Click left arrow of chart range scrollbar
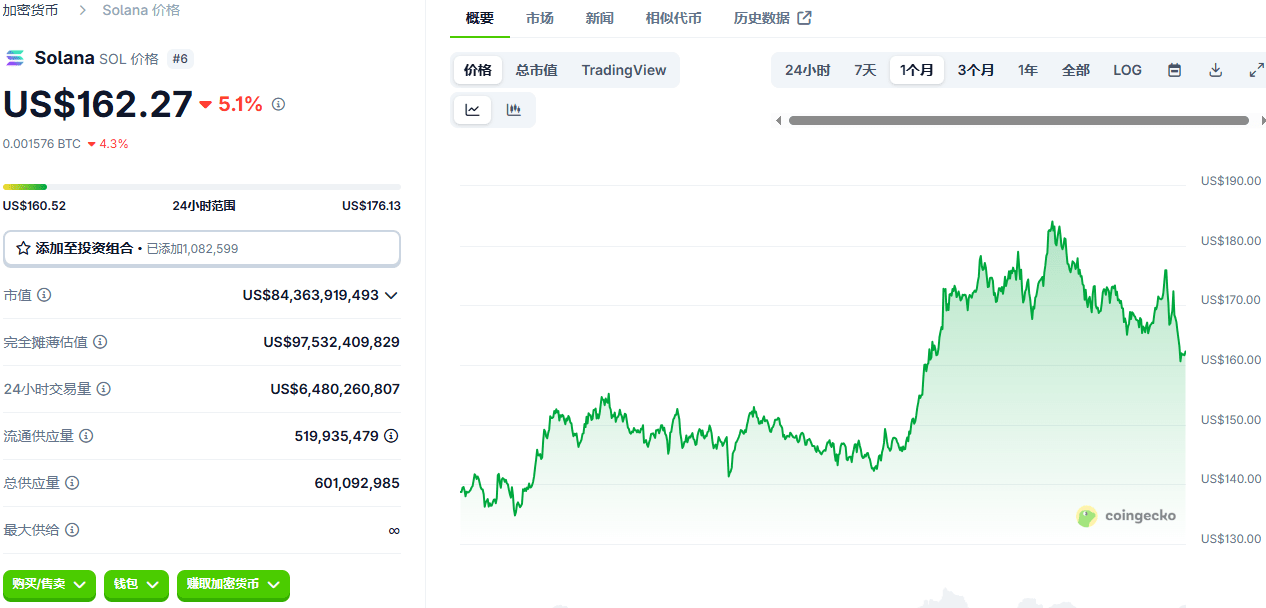This screenshot has height=608, width=1266. 779,121
